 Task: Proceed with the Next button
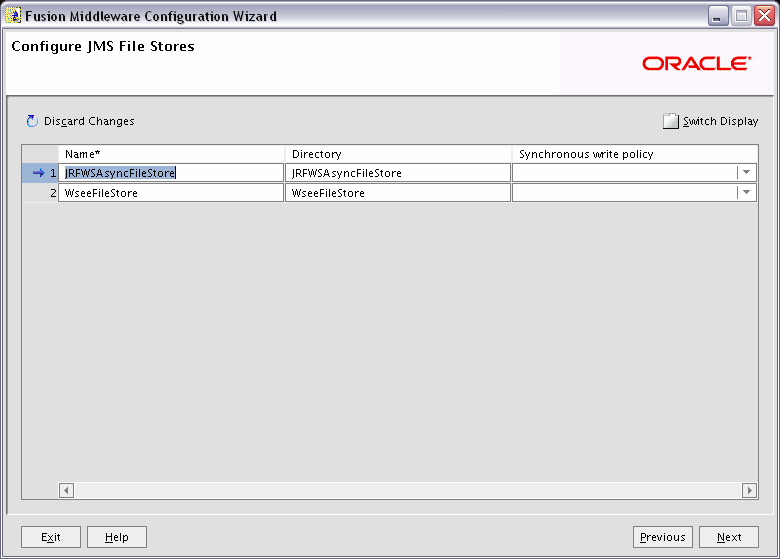tap(729, 537)
